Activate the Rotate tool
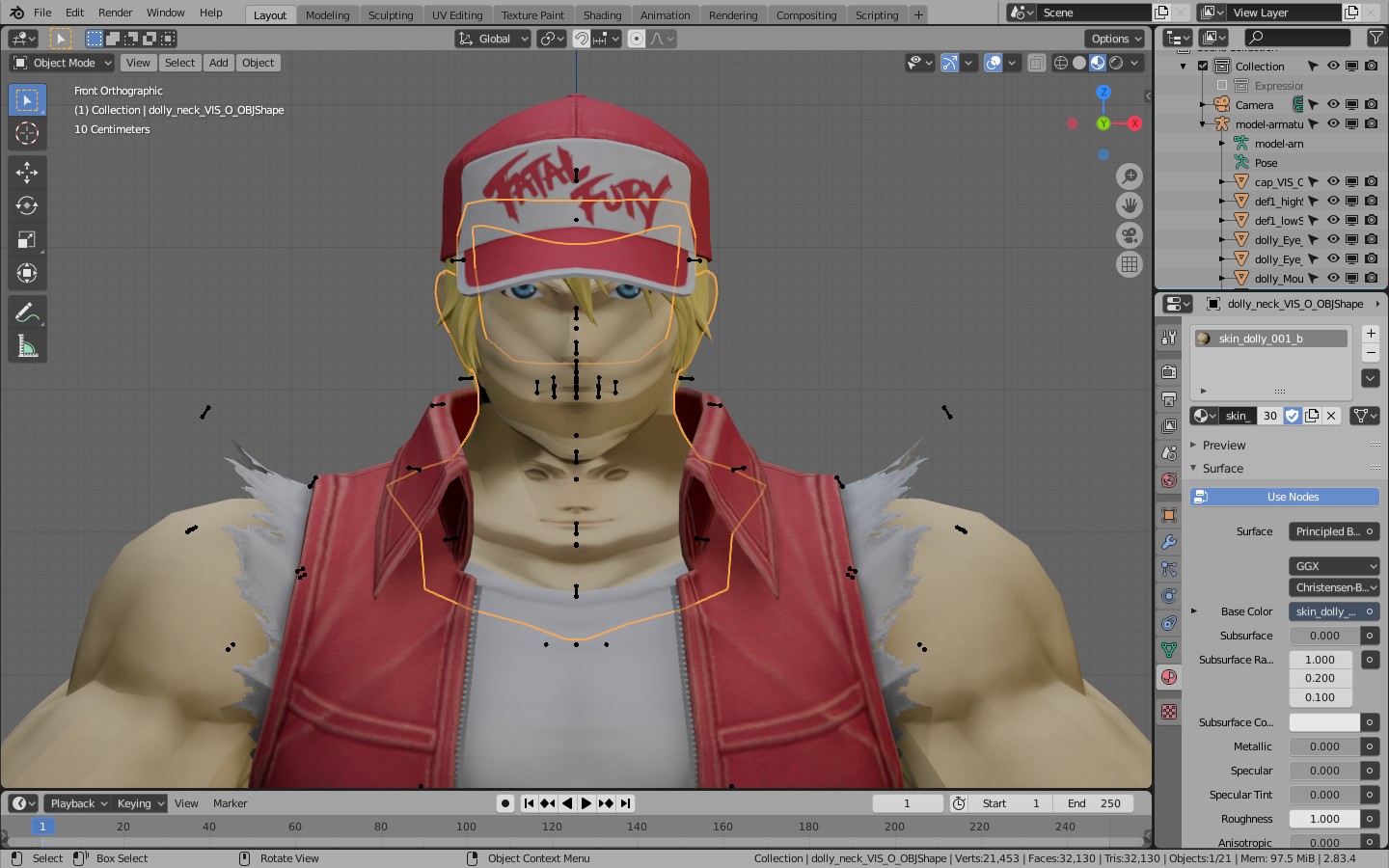Image resolution: width=1389 pixels, height=868 pixels. coord(27,205)
